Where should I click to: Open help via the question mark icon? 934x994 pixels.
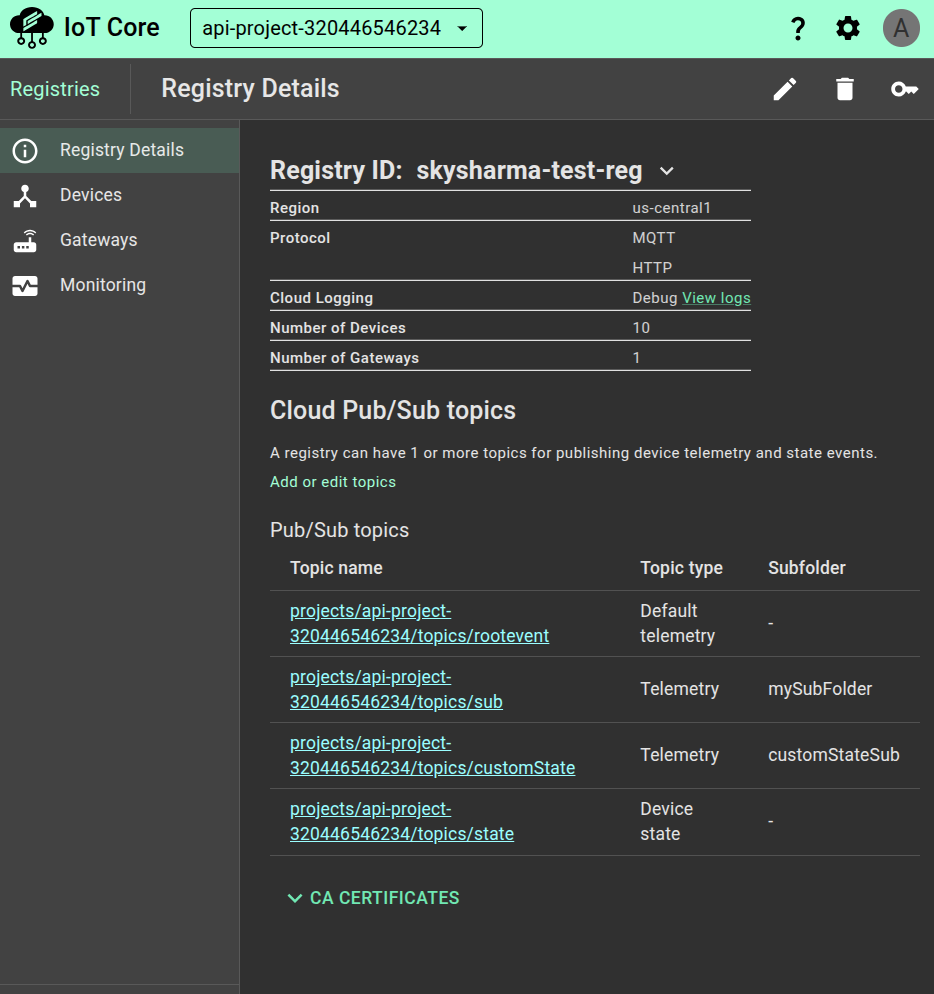798,29
